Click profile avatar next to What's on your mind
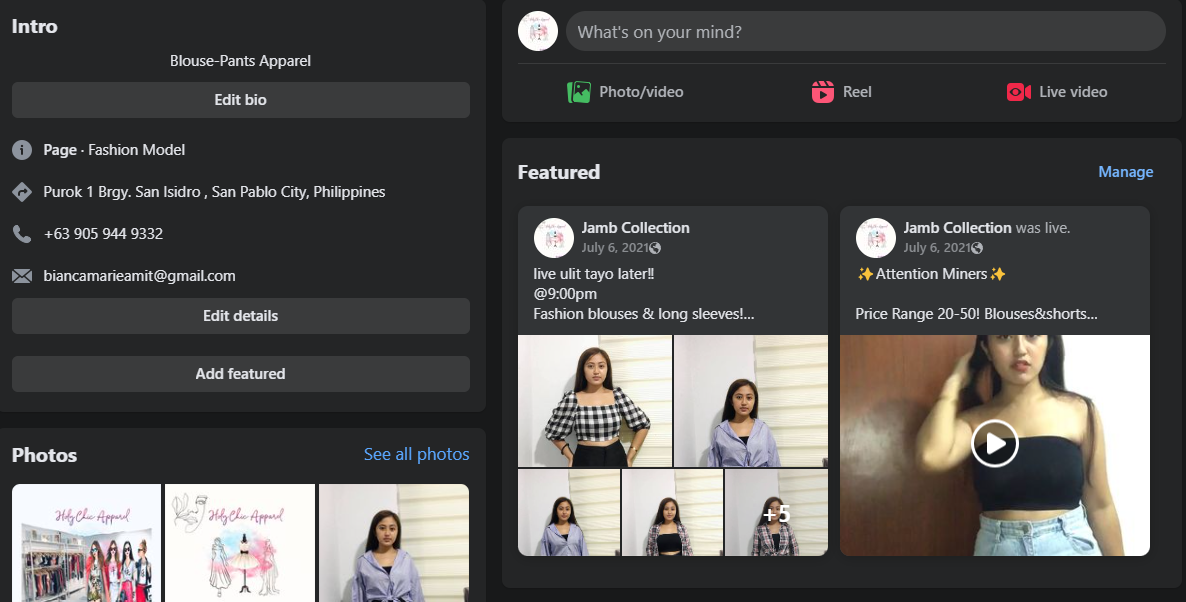1186x602 pixels. pyautogui.click(x=538, y=31)
